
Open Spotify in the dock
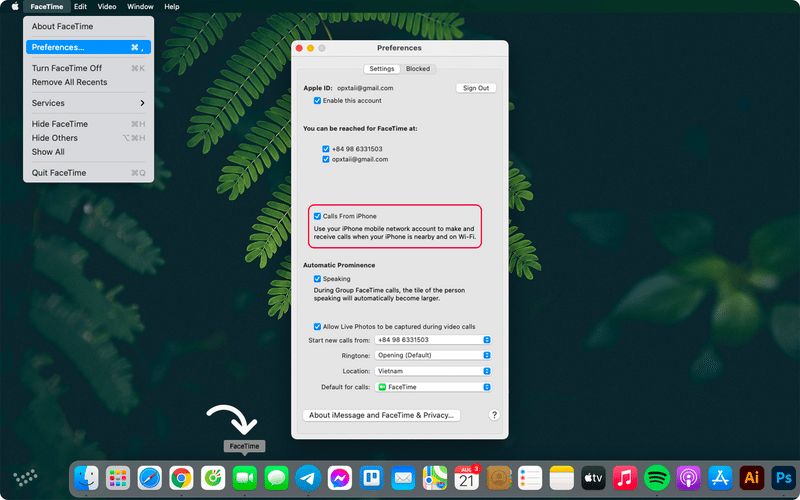tap(657, 478)
